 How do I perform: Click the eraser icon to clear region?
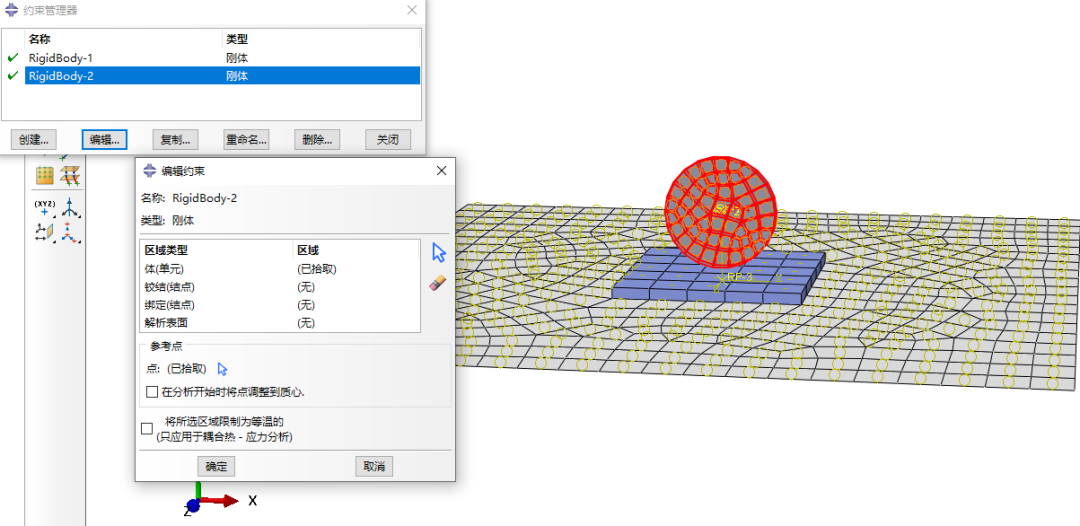coord(438,283)
